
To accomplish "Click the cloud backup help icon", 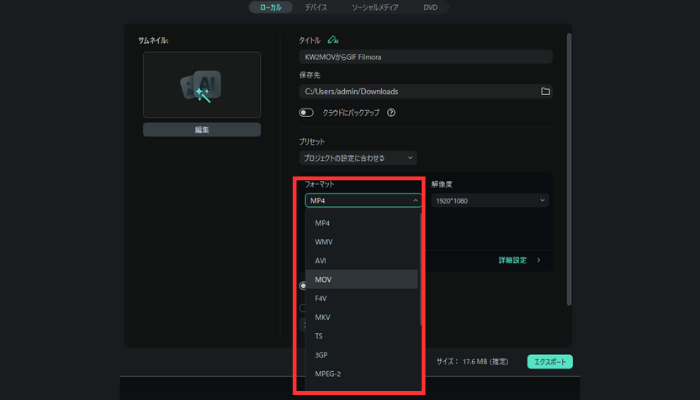I will pyautogui.click(x=391, y=112).
